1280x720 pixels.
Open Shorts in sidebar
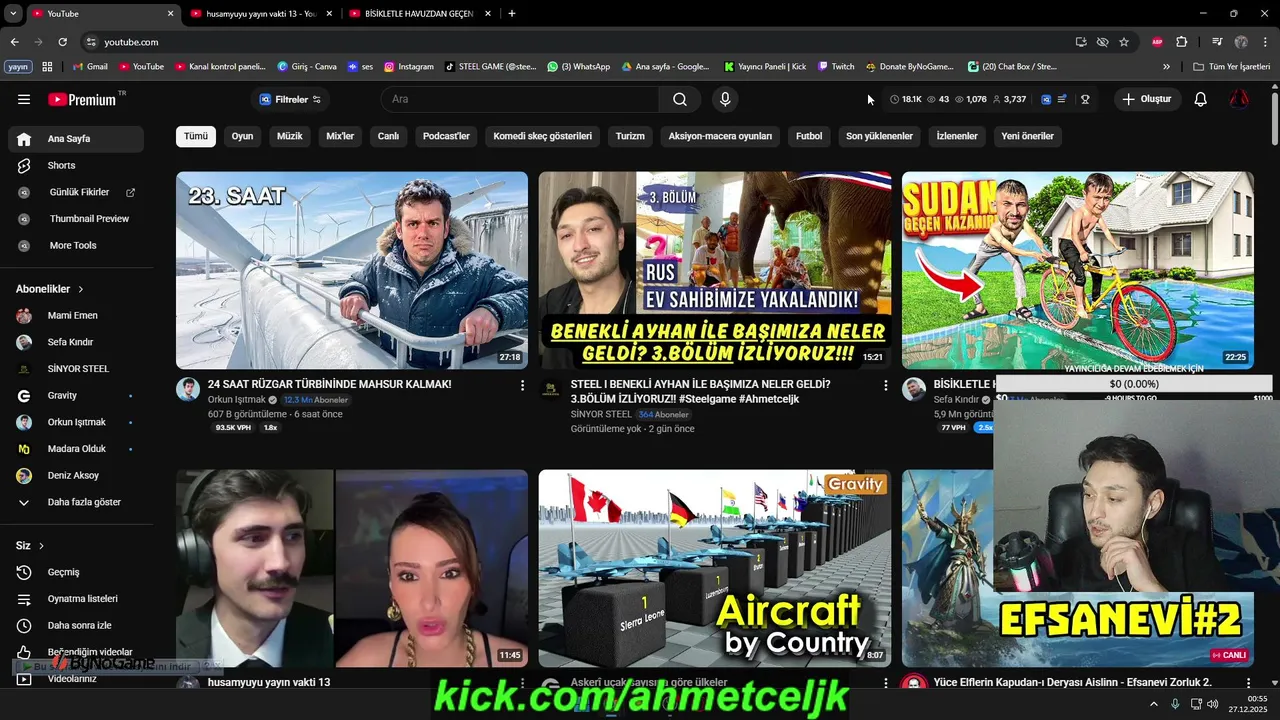[x=76, y=165]
